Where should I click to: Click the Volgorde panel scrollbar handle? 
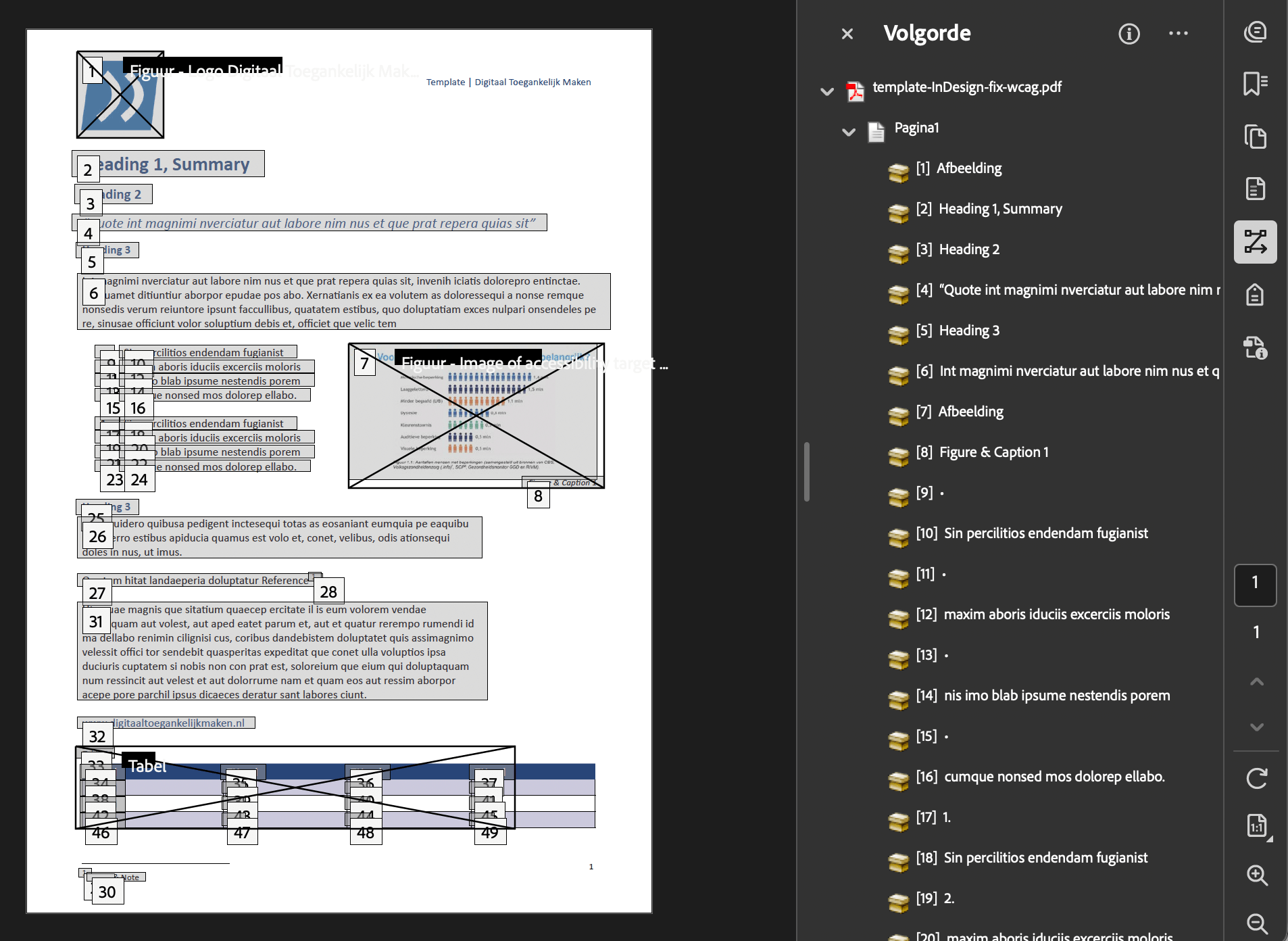click(x=806, y=471)
